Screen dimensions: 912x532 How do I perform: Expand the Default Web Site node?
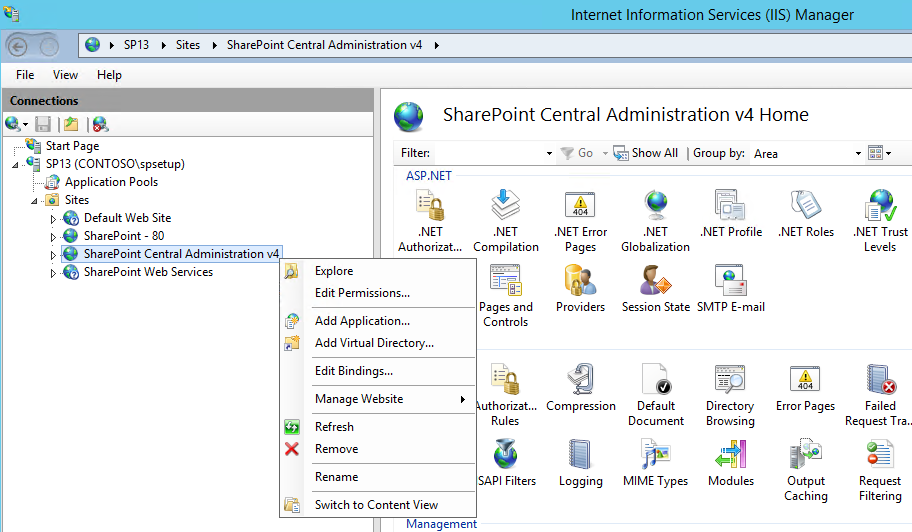(53, 219)
